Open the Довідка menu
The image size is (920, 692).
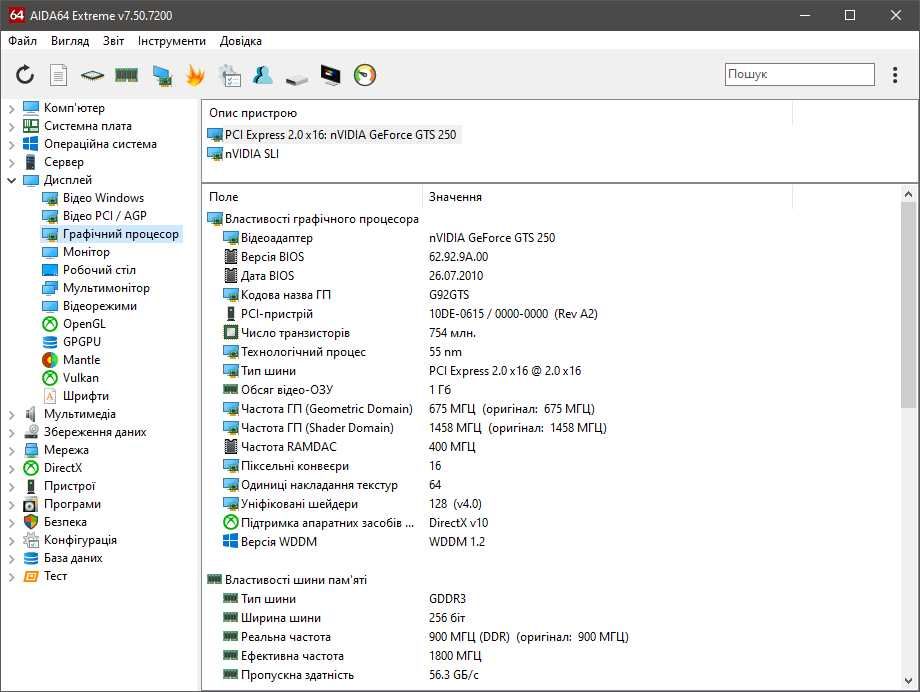[x=241, y=40]
